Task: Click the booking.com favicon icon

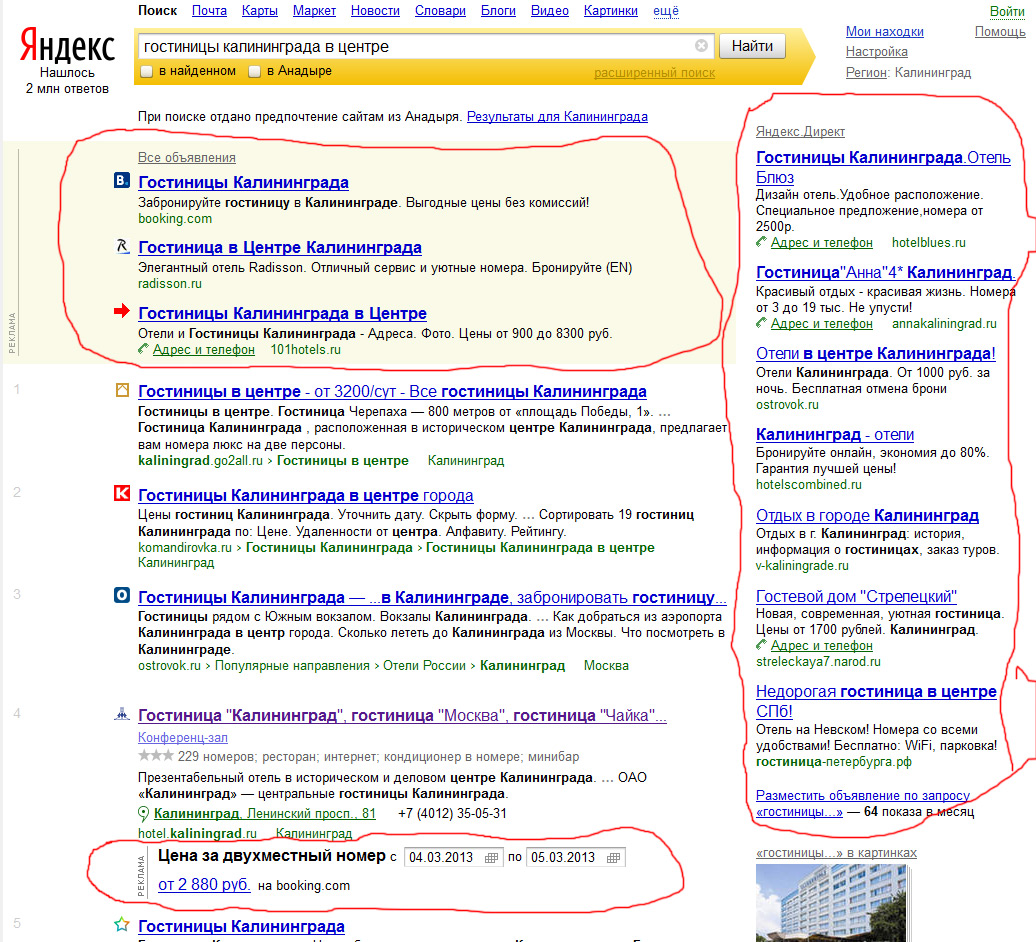Action: coord(122,180)
